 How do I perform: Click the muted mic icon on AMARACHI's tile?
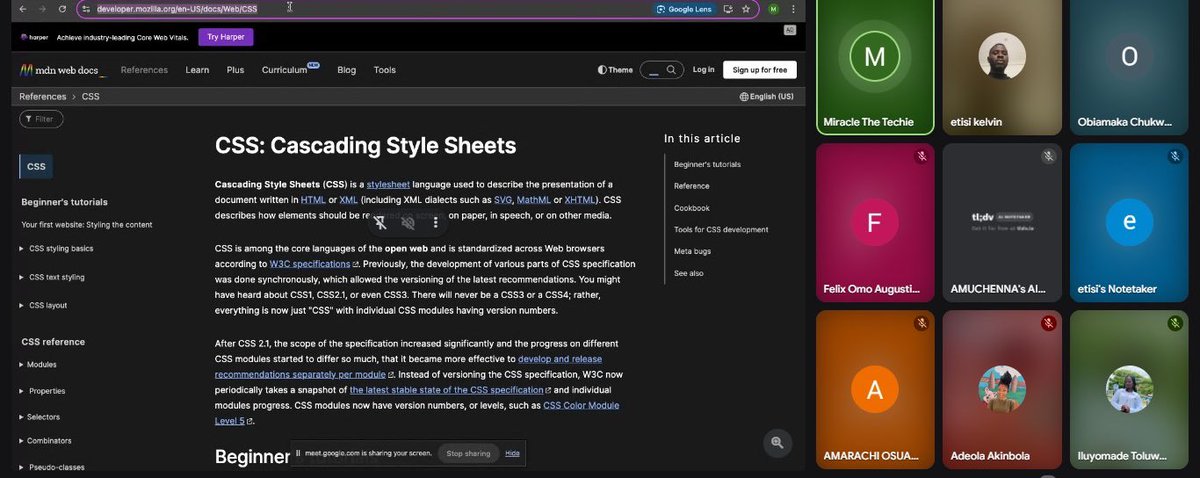[921, 323]
